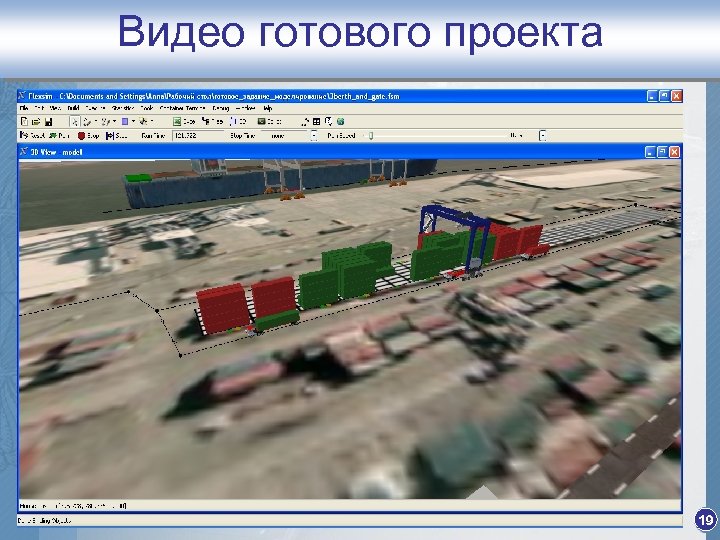Click the Run Speed slider handle
Screen dimensions: 720x540
[371, 135]
